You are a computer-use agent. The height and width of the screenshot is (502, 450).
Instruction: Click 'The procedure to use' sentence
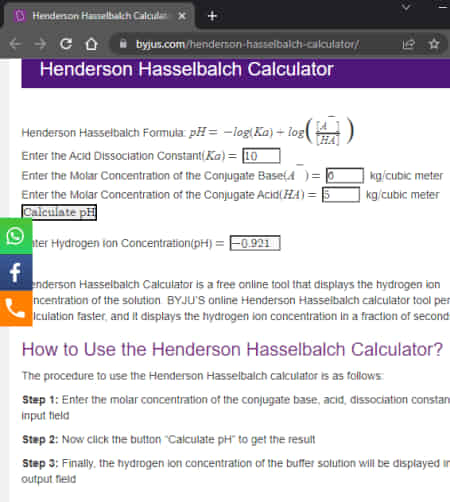[x=203, y=376]
